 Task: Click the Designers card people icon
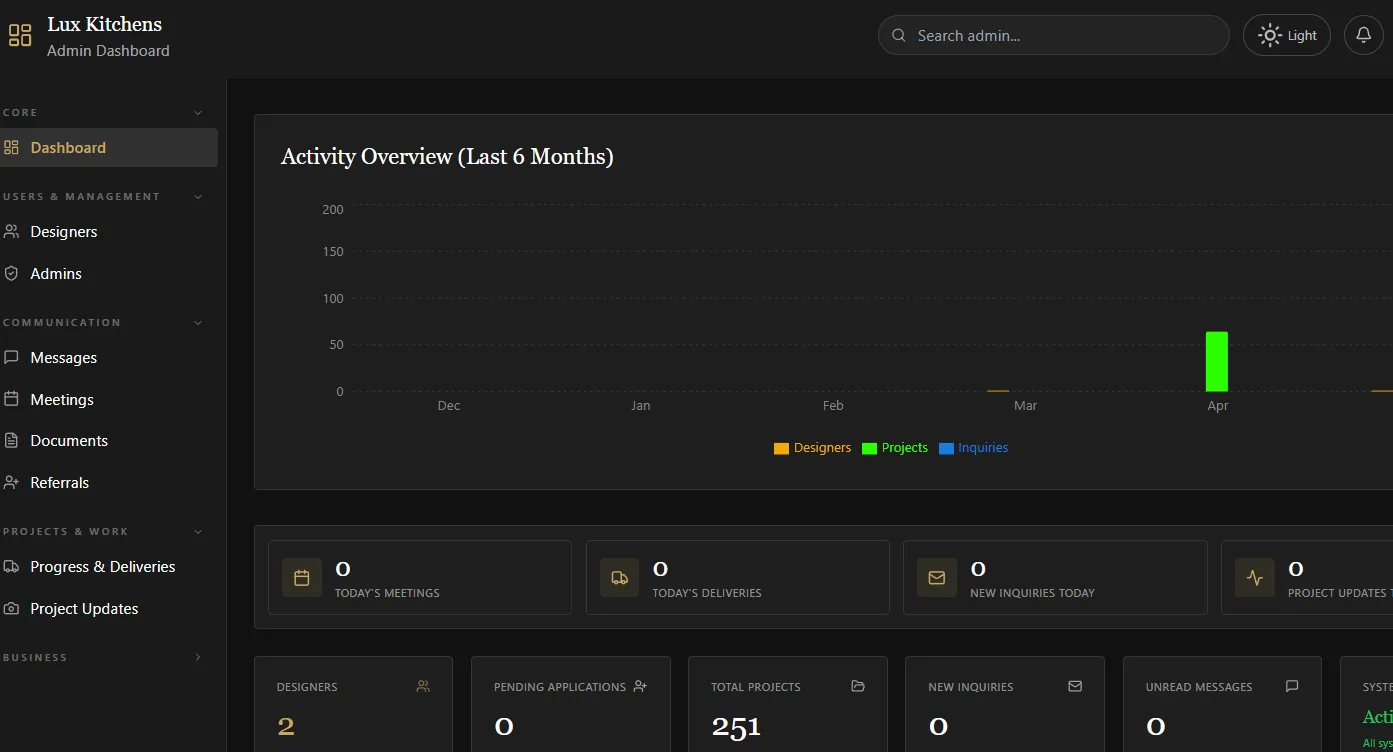[x=423, y=686]
